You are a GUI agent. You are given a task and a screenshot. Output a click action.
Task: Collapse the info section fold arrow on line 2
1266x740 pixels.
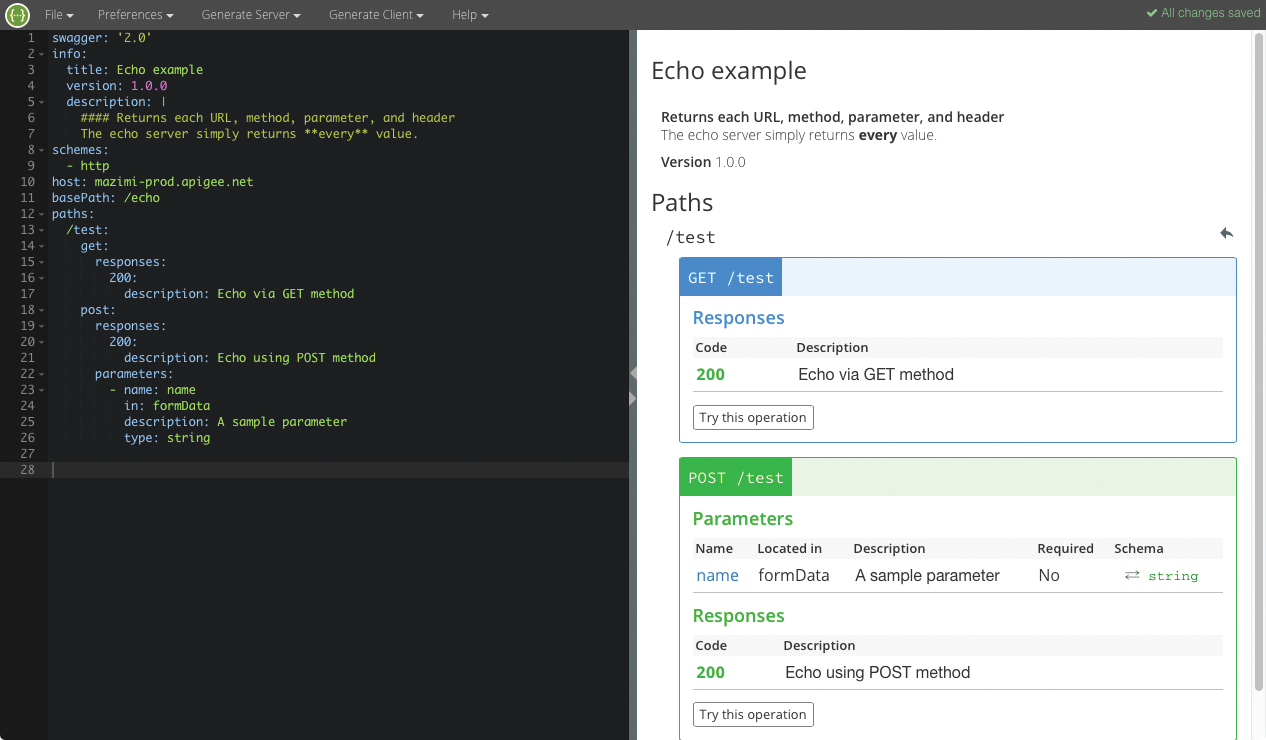tap(40, 53)
